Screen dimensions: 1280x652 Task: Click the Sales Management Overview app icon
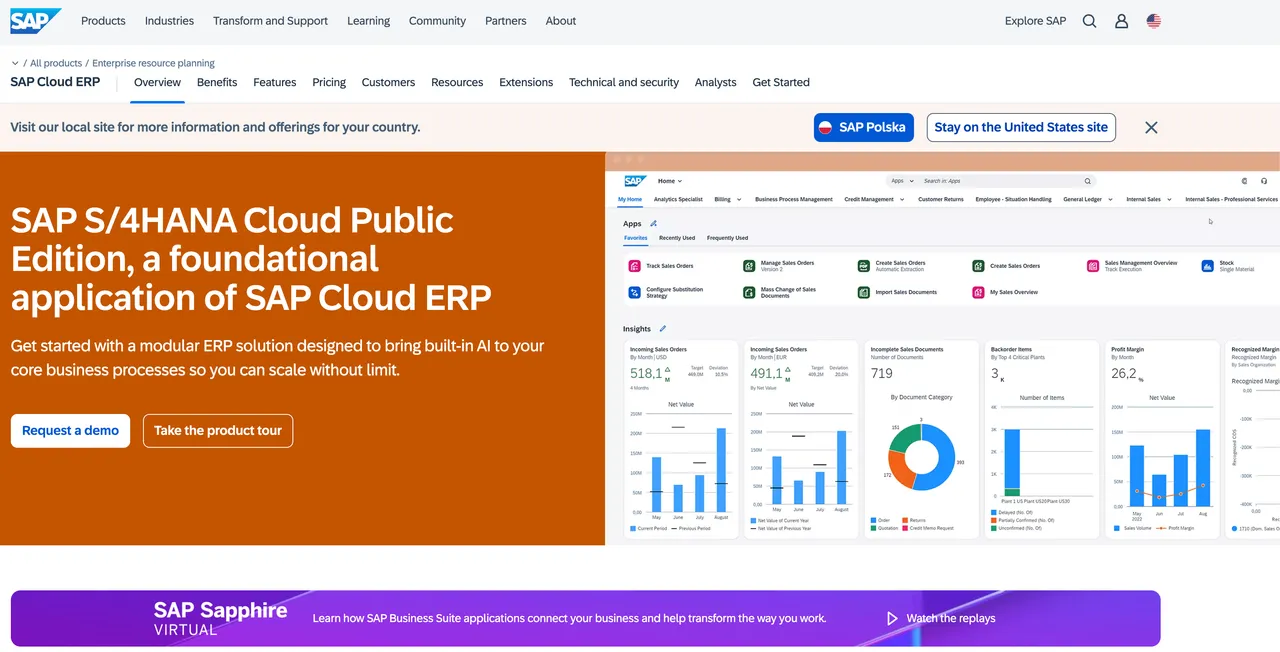[1093, 266]
